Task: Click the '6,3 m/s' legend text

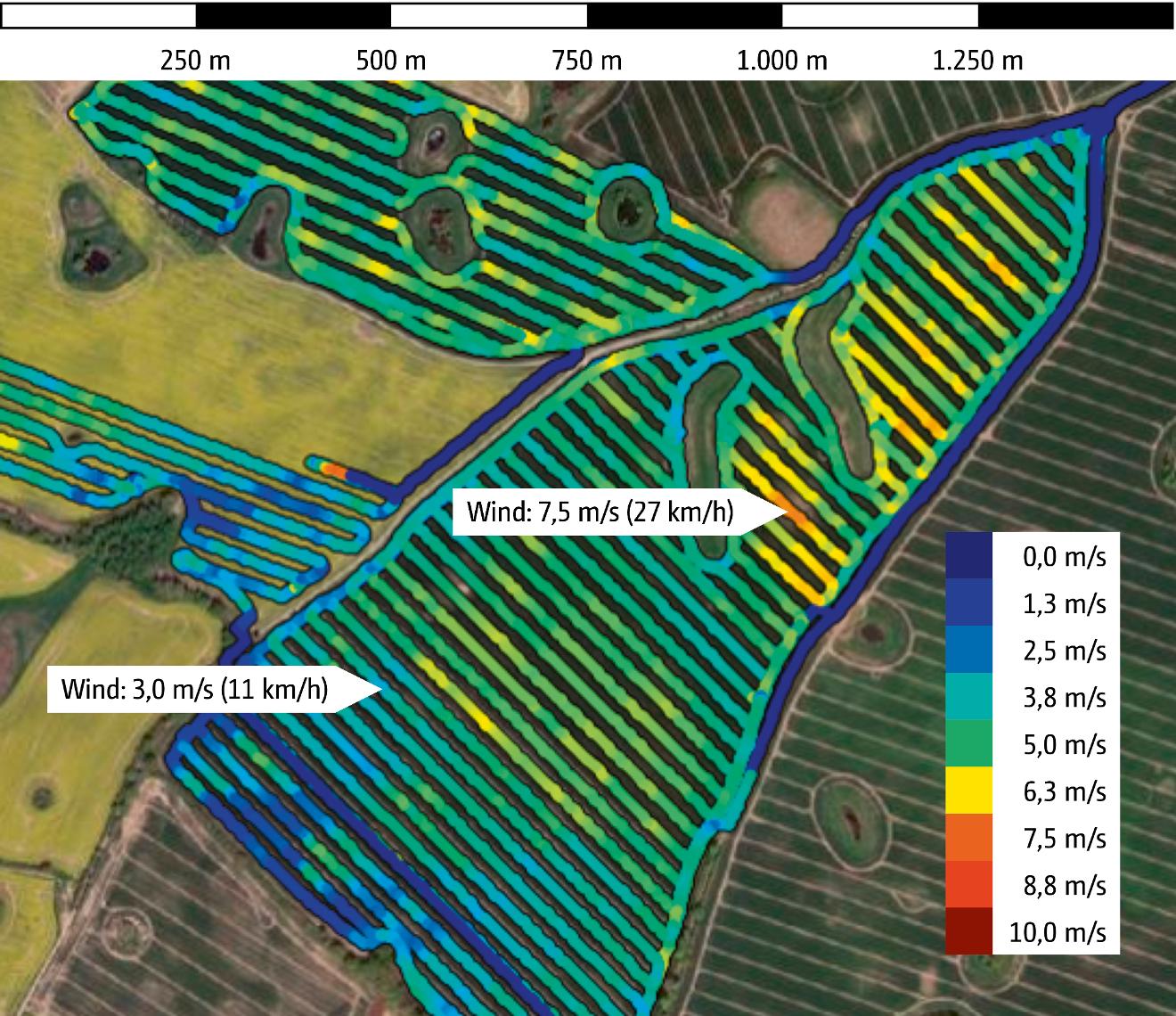Action: point(1065,791)
